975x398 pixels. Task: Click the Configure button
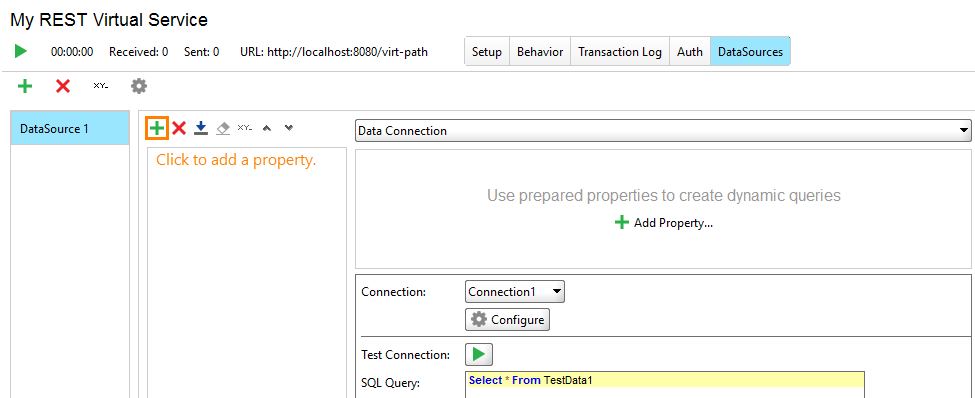coord(507,320)
